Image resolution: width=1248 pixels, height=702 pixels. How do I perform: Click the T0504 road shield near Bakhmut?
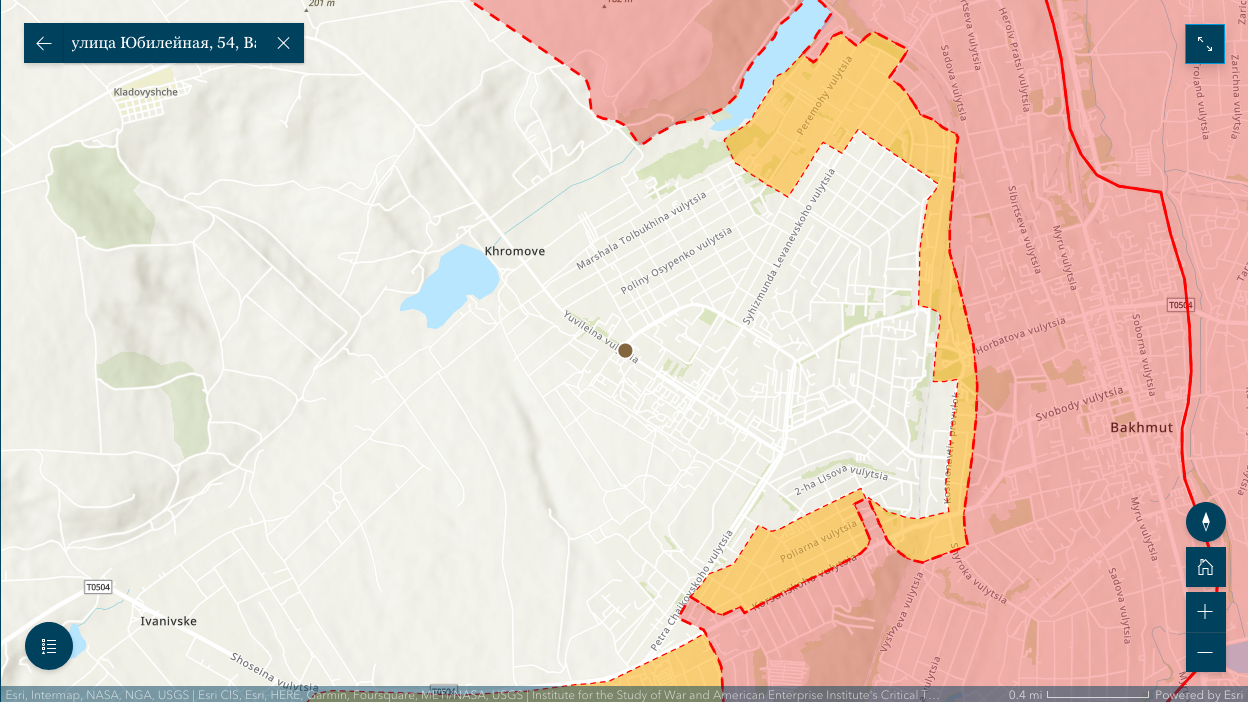tap(1181, 305)
